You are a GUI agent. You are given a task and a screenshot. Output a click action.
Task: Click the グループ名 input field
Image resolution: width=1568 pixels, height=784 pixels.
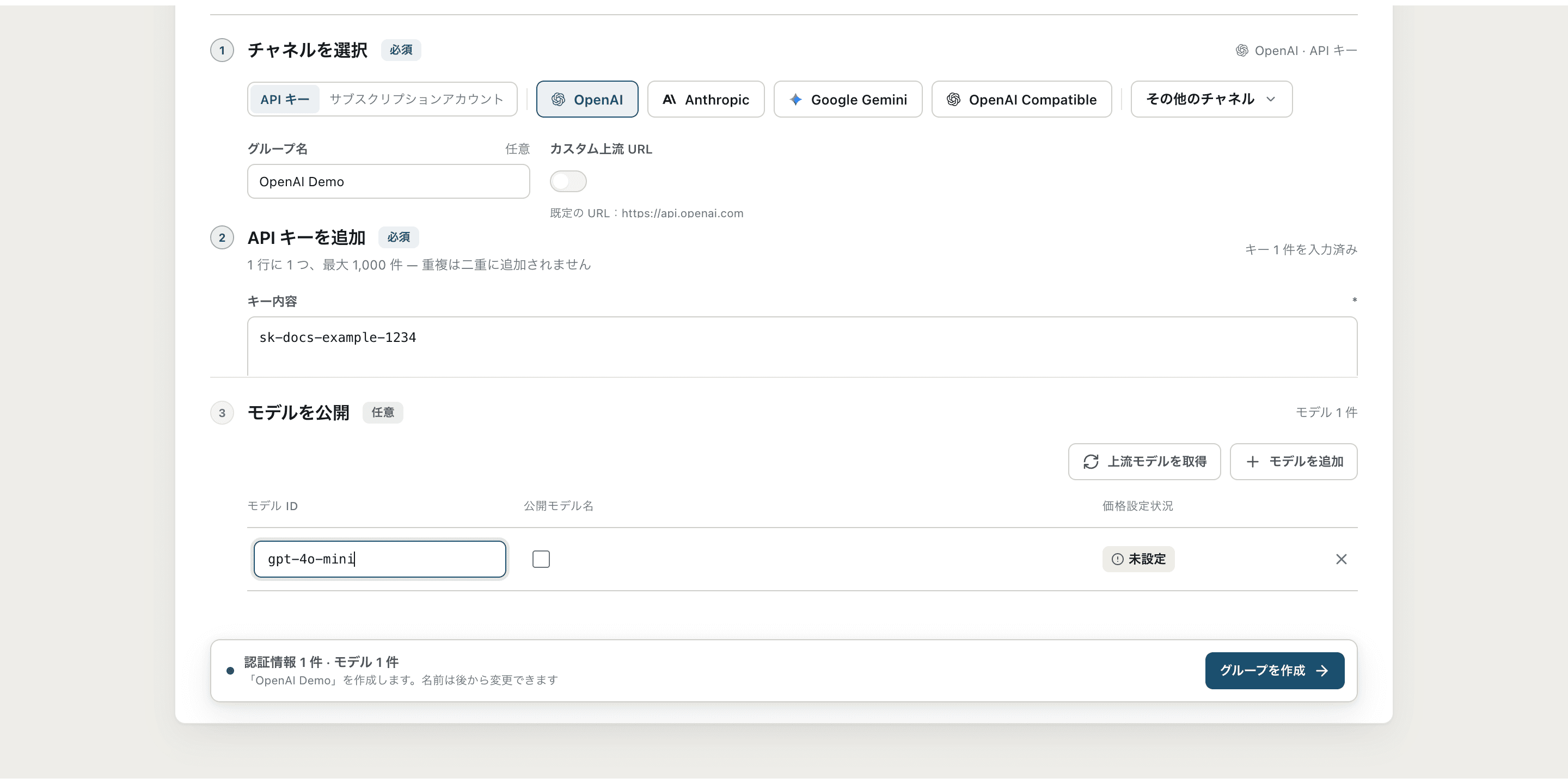(x=388, y=181)
